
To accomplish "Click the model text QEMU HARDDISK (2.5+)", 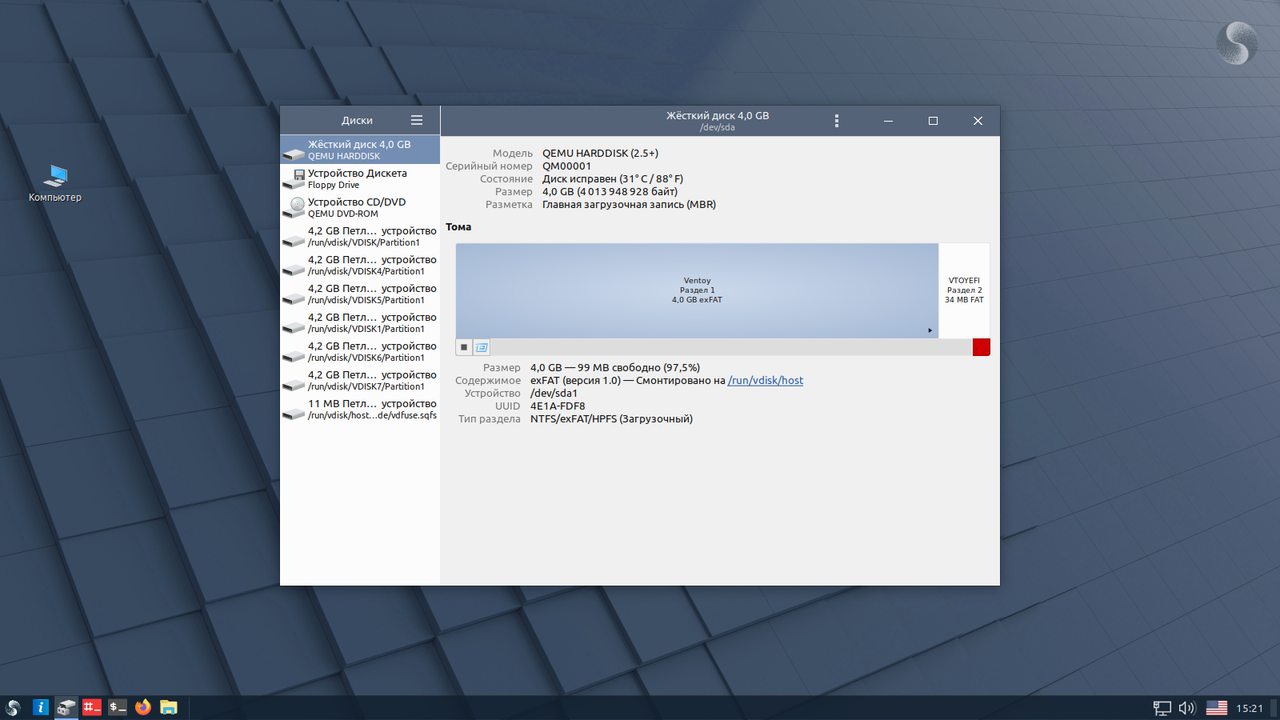I will [x=600, y=153].
